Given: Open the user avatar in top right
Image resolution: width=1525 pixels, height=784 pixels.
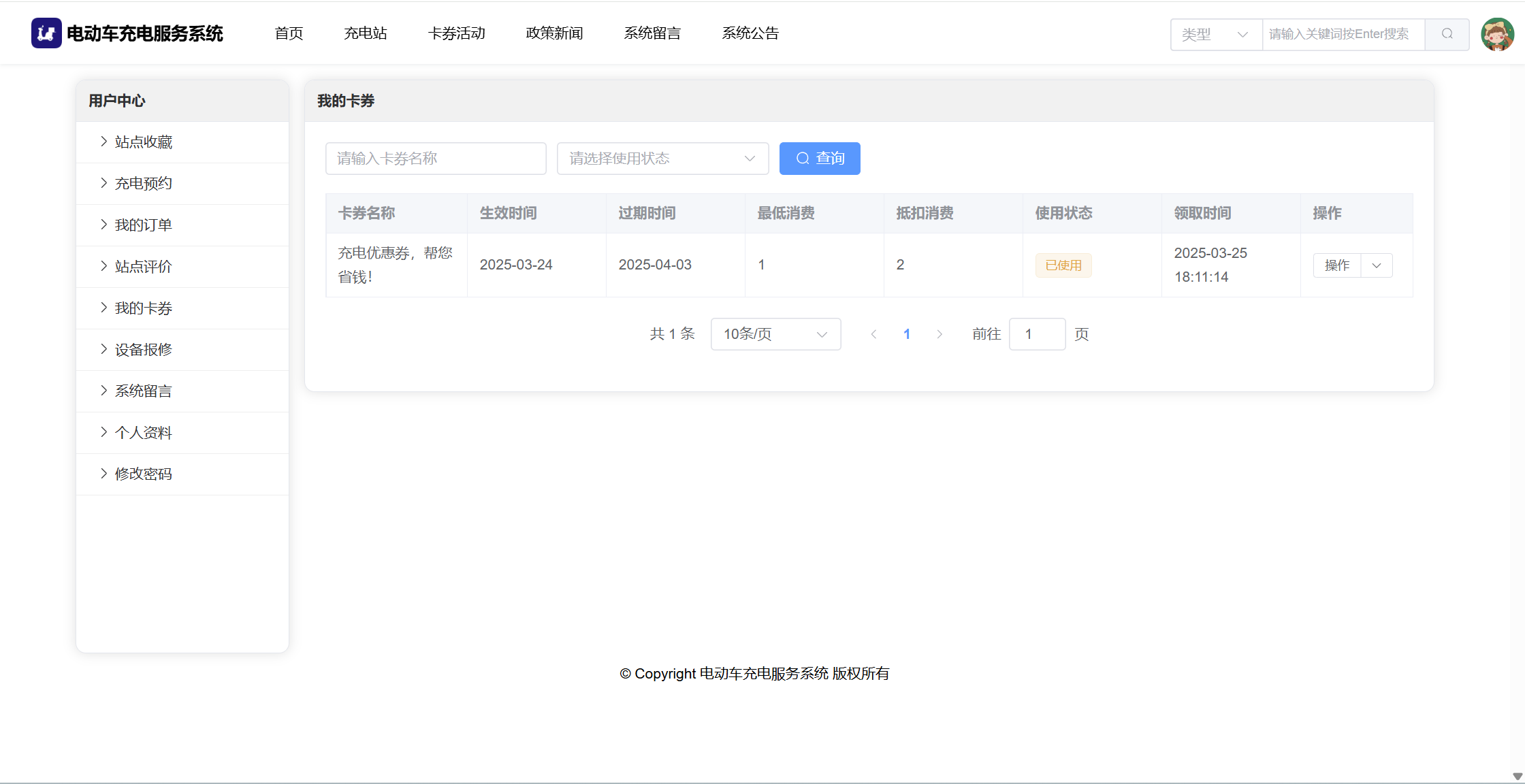Looking at the screenshot, I should 1497,34.
